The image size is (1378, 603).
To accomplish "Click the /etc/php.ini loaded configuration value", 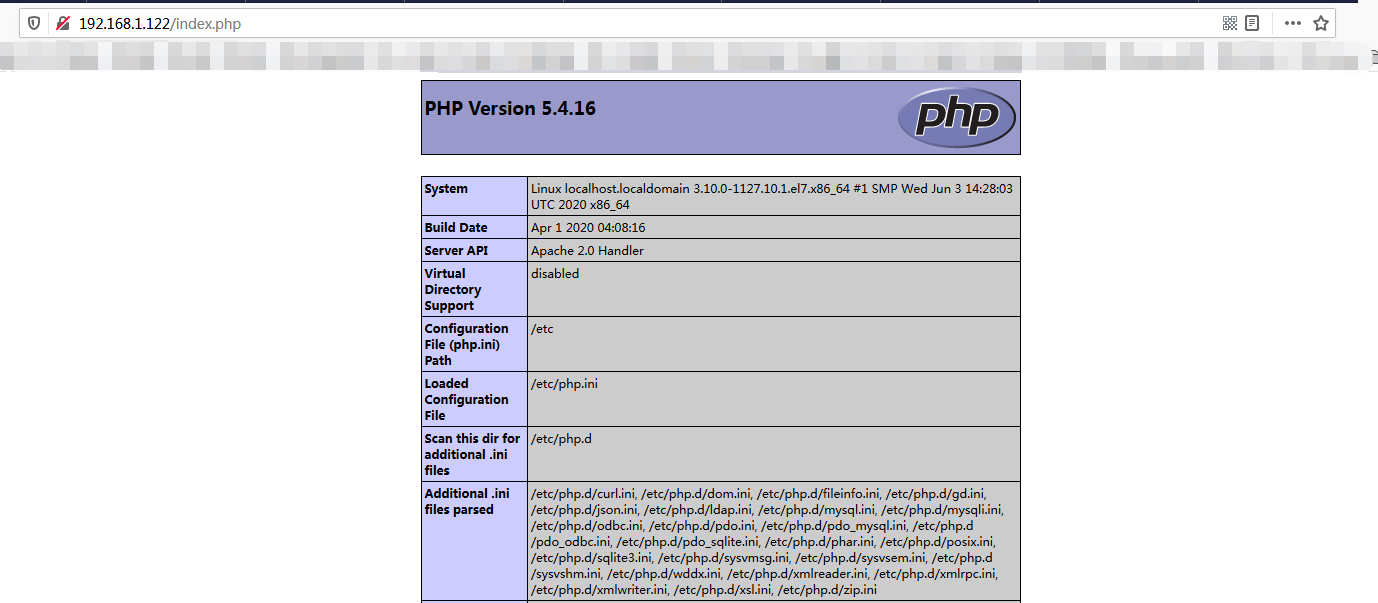I will [x=564, y=384].
